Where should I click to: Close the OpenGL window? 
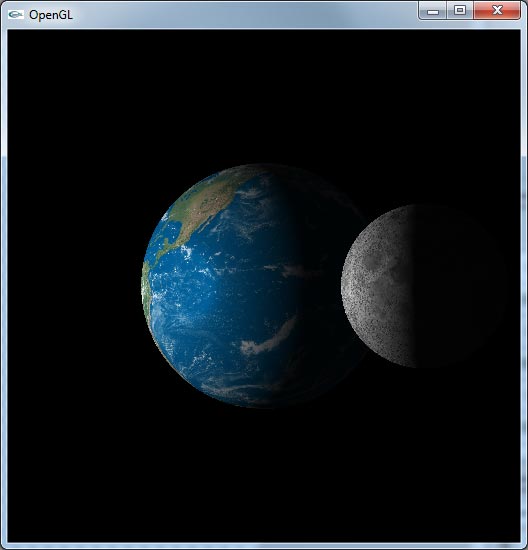(x=497, y=11)
